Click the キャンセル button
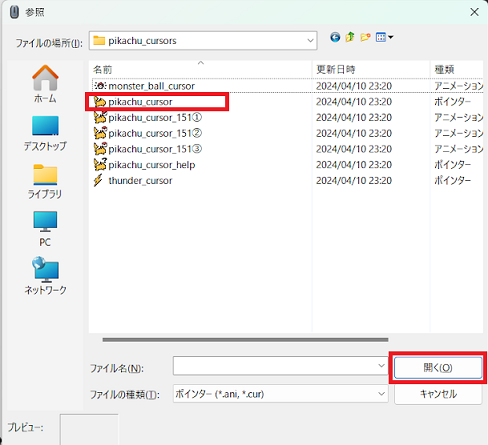 pyautogui.click(x=438, y=394)
